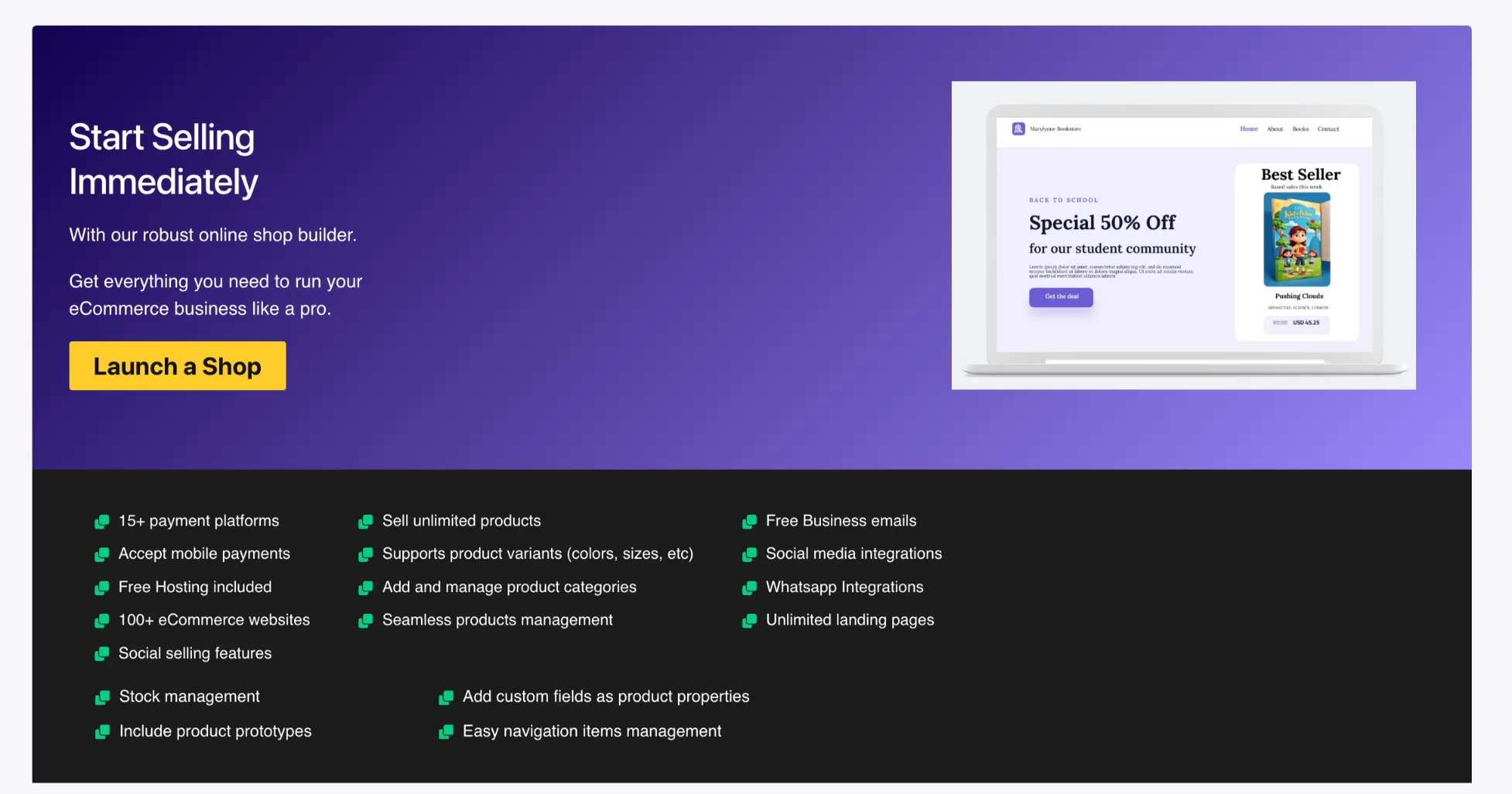
Task: Click the green icon beside Accept mobile payments
Action: pos(101,555)
